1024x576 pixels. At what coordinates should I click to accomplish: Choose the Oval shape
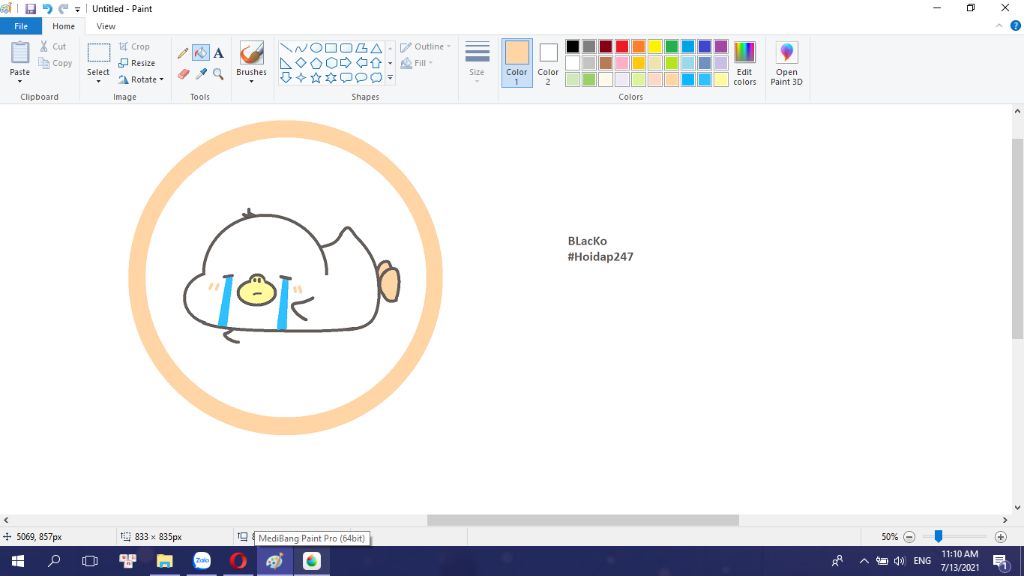click(x=315, y=48)
